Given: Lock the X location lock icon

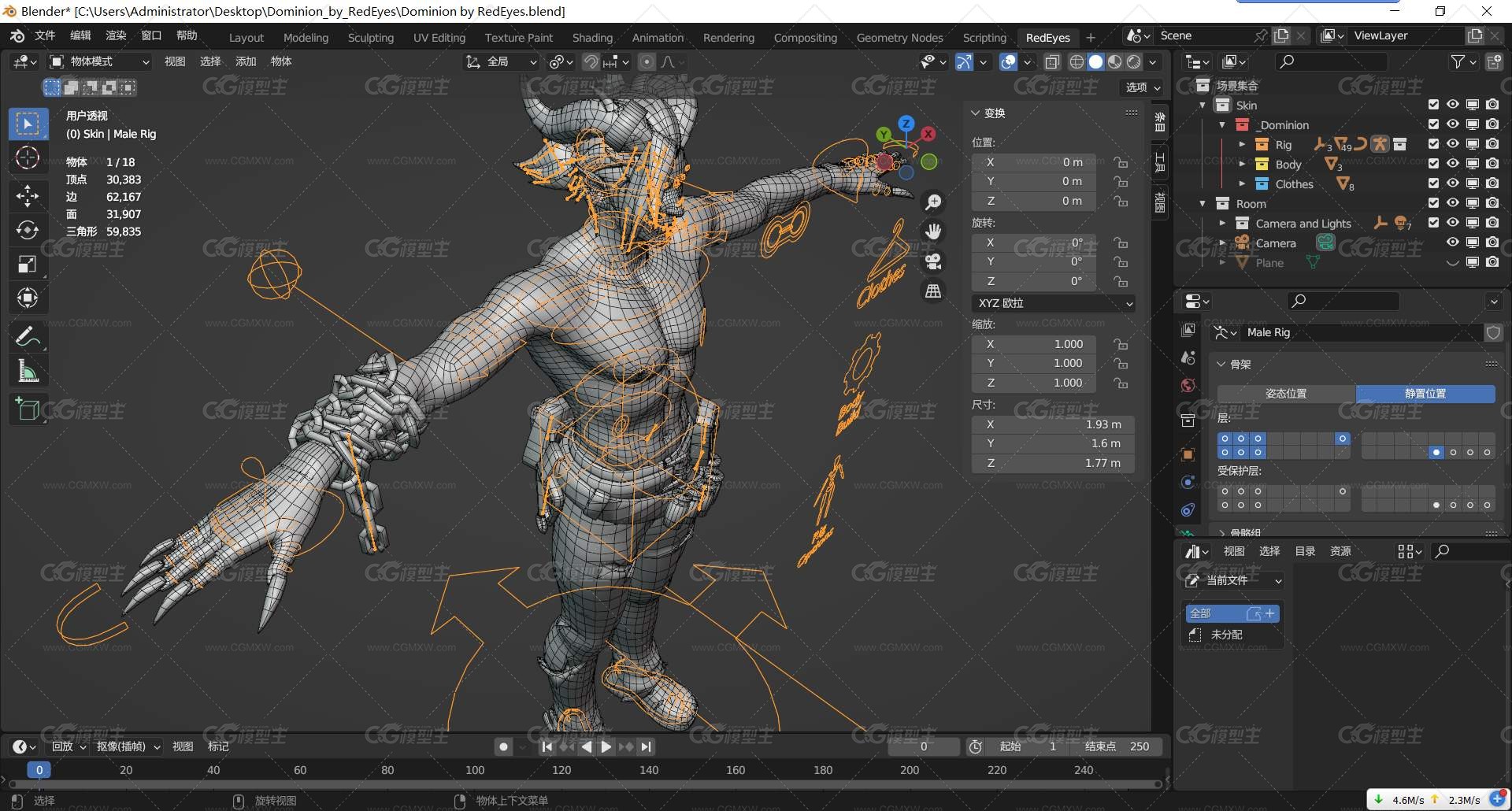Looking at the screenshot, I should coord(1121,162).
